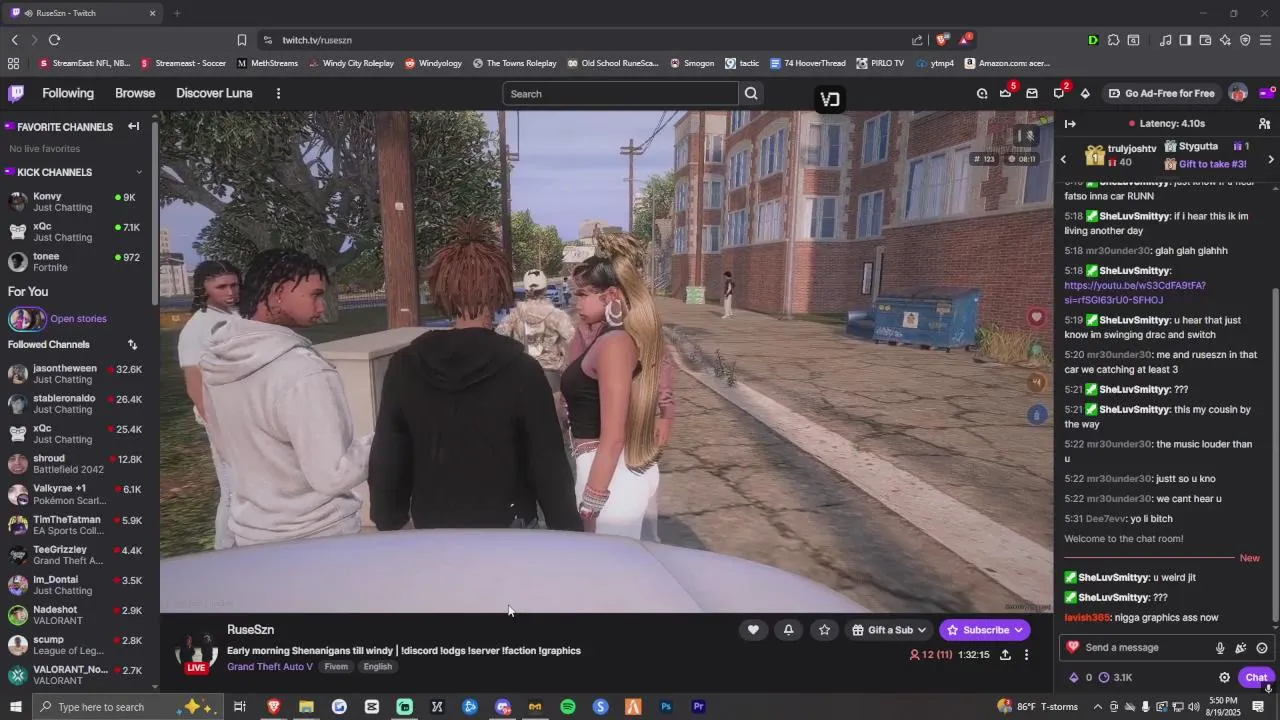1280x720 pixels.
Task: Open the more options menu beside Discover Luna
Action: tap(278, 93)
